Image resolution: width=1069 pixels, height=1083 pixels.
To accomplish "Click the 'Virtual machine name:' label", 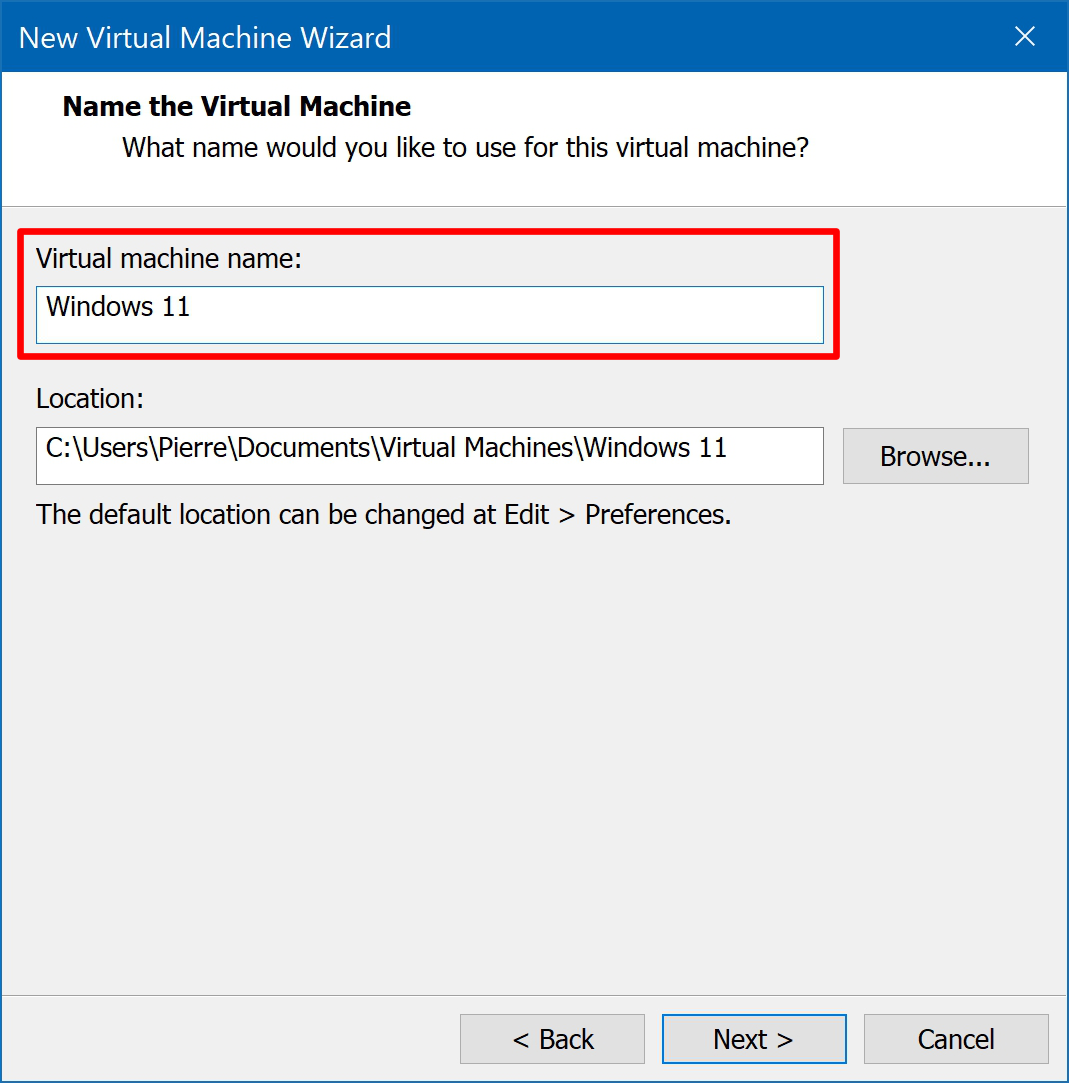I will tap(169, 258).
